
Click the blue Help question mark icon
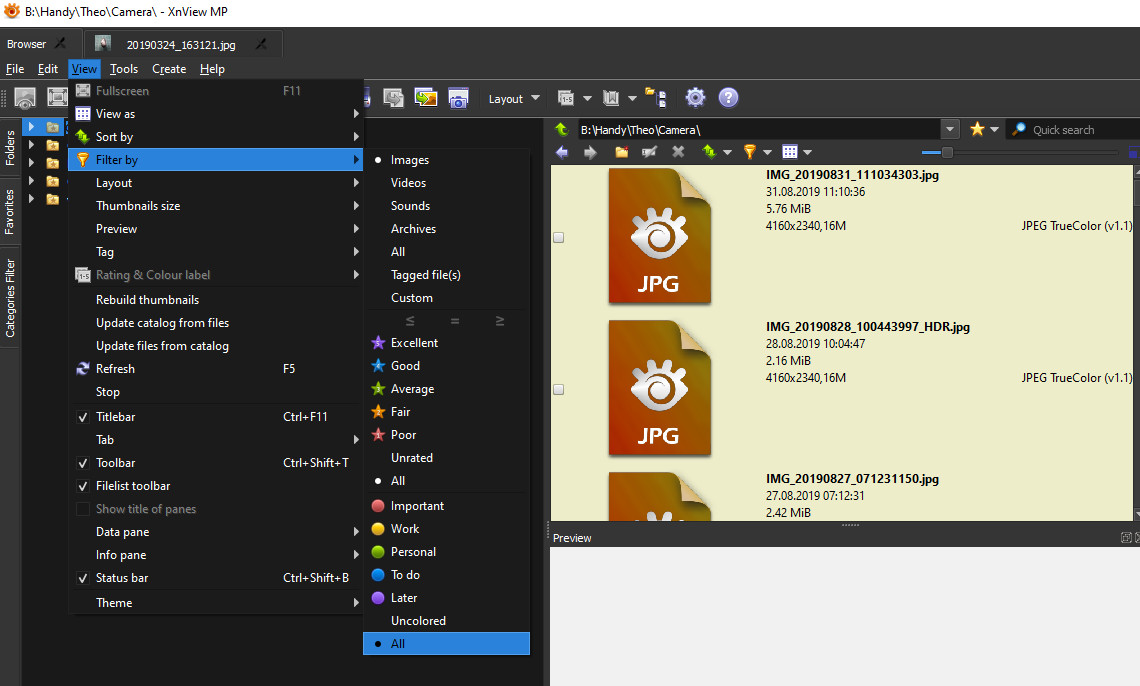pos(728,98)
